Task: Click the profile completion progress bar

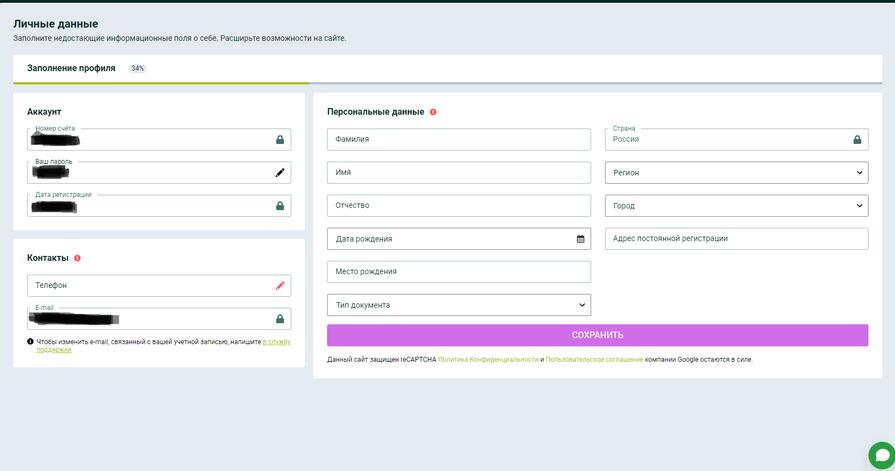Action: 448,83
